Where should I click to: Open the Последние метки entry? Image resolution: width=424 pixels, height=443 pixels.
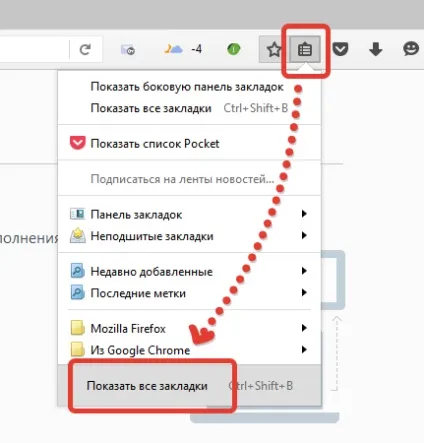click(x=189, y=293)
